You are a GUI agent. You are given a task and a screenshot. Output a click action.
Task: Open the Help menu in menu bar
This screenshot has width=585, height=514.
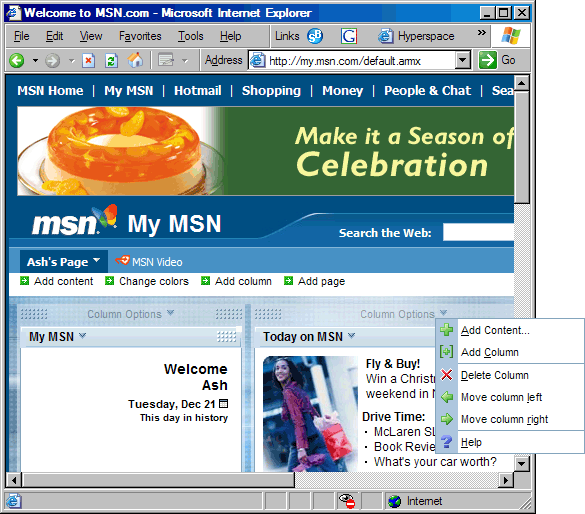click(230, 36)
